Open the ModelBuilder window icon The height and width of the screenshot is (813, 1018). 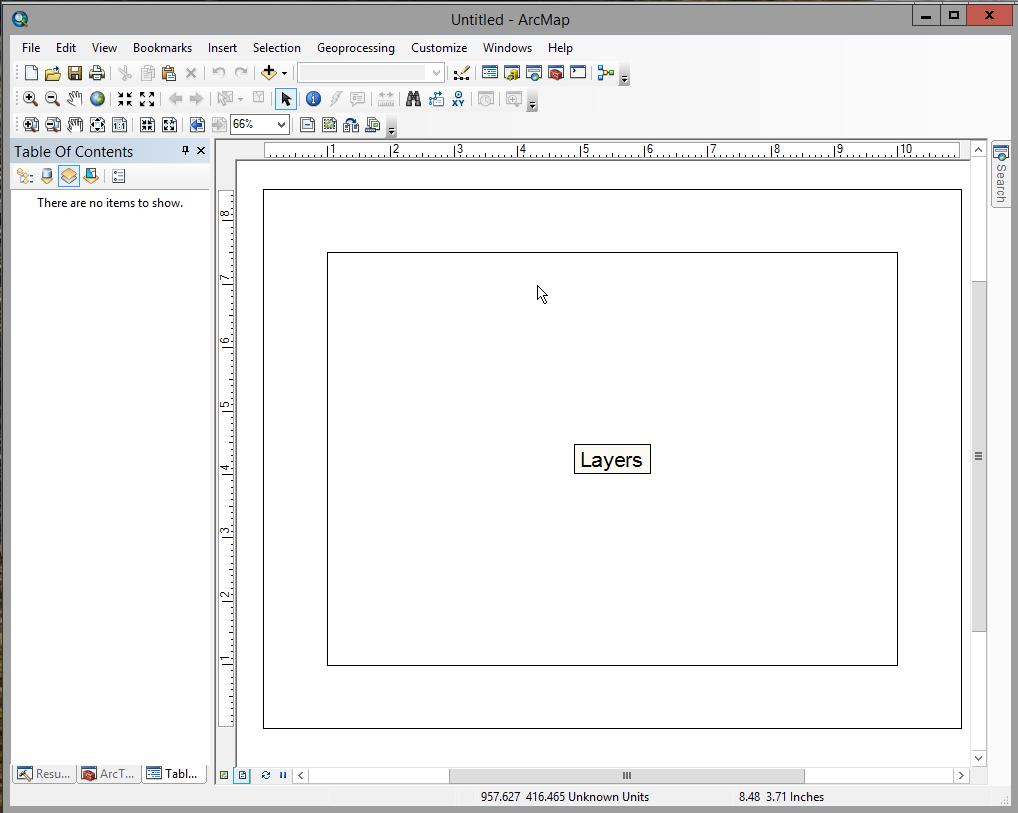point(606,73)
